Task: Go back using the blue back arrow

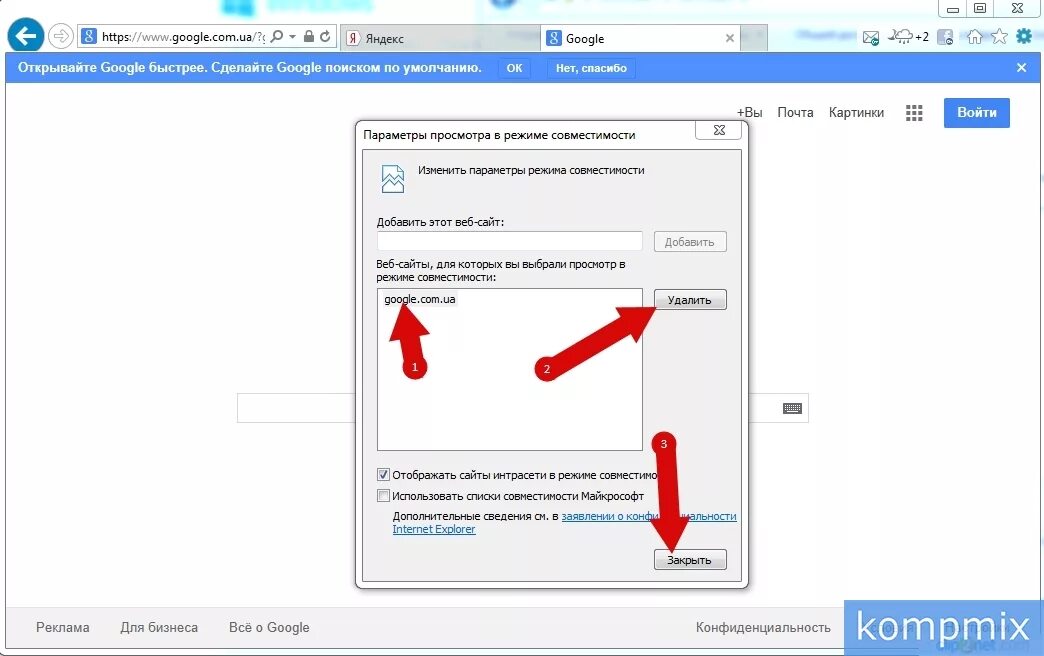Action: point(24,35)
